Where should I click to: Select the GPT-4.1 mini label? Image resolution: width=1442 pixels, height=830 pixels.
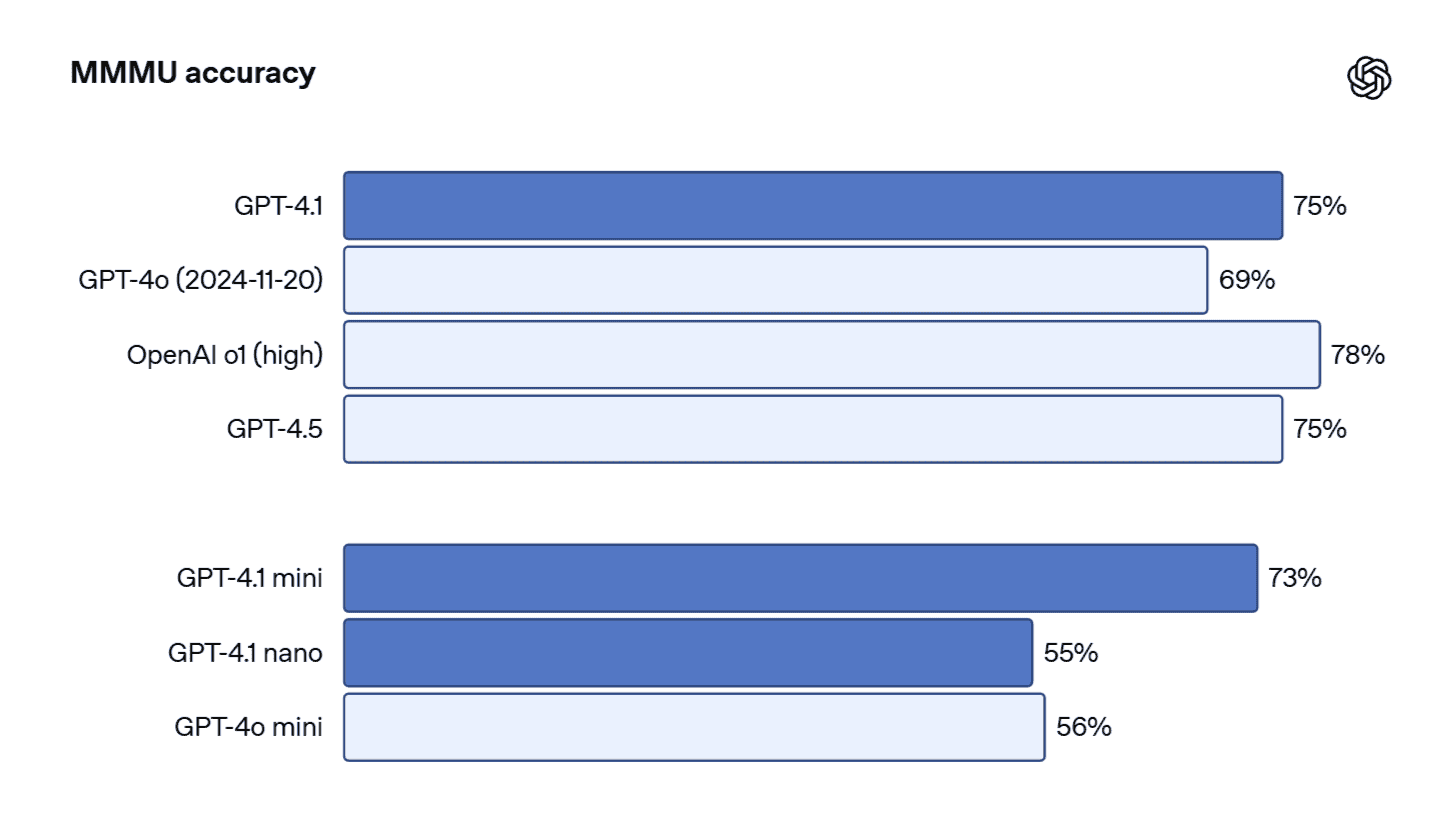(250, 578)
